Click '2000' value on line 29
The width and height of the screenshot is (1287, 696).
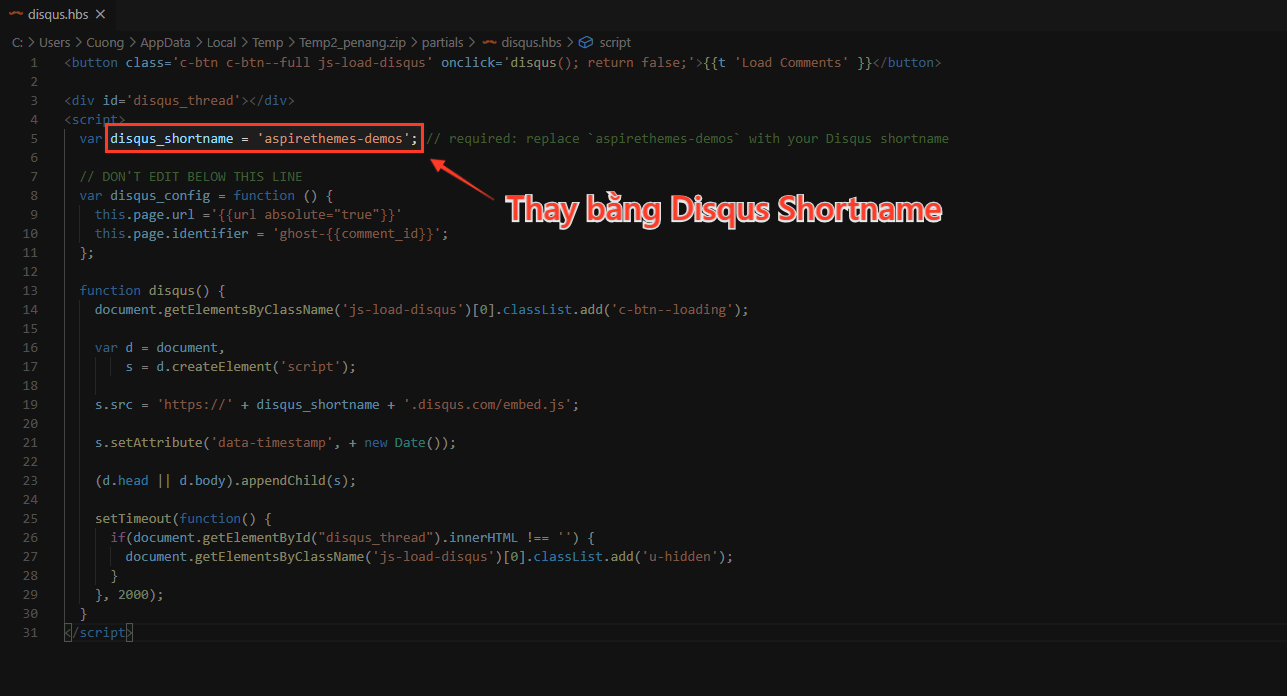click(x=133, y=594)
